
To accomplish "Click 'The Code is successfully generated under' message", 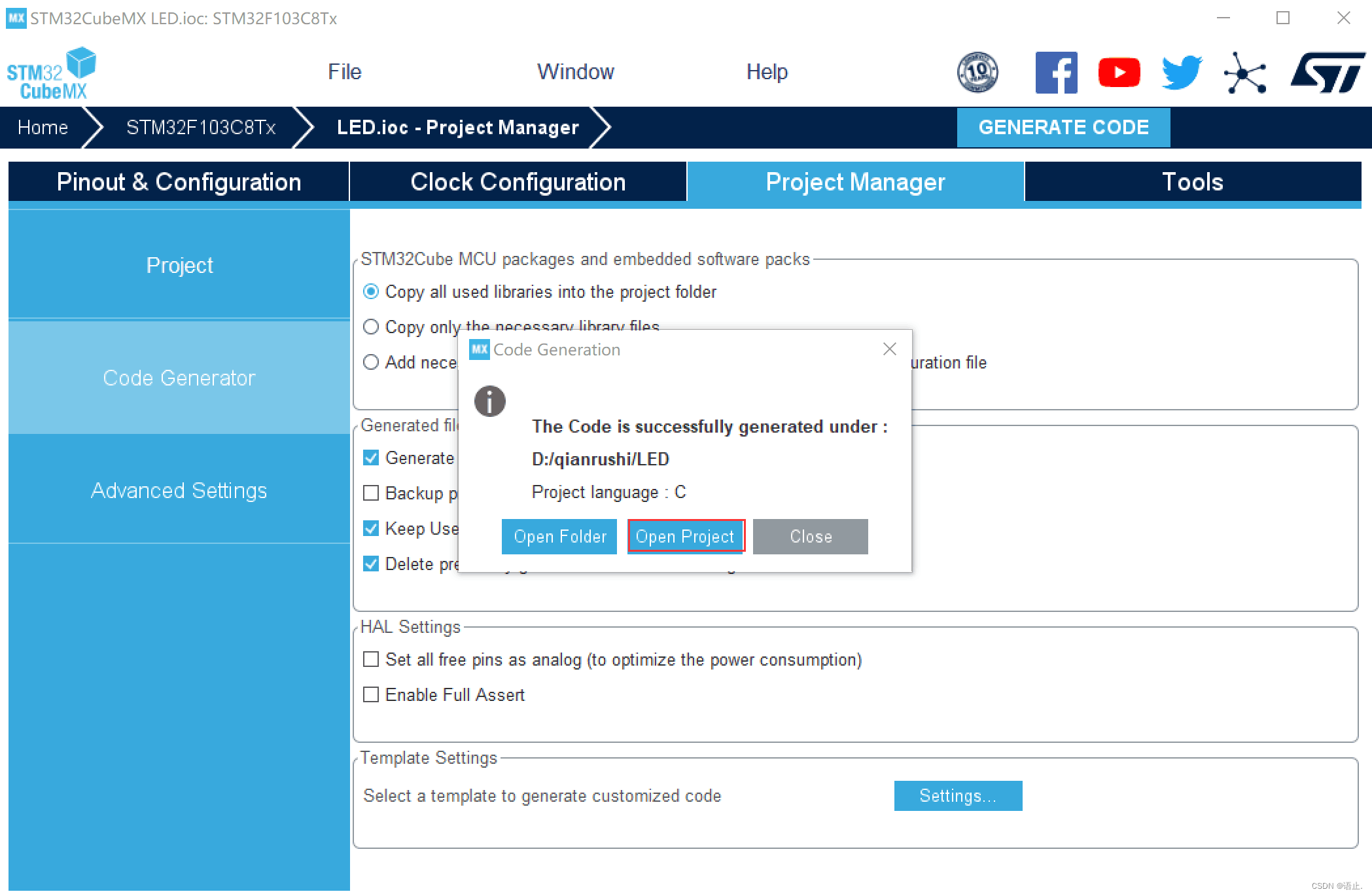I will pos(710,427).
